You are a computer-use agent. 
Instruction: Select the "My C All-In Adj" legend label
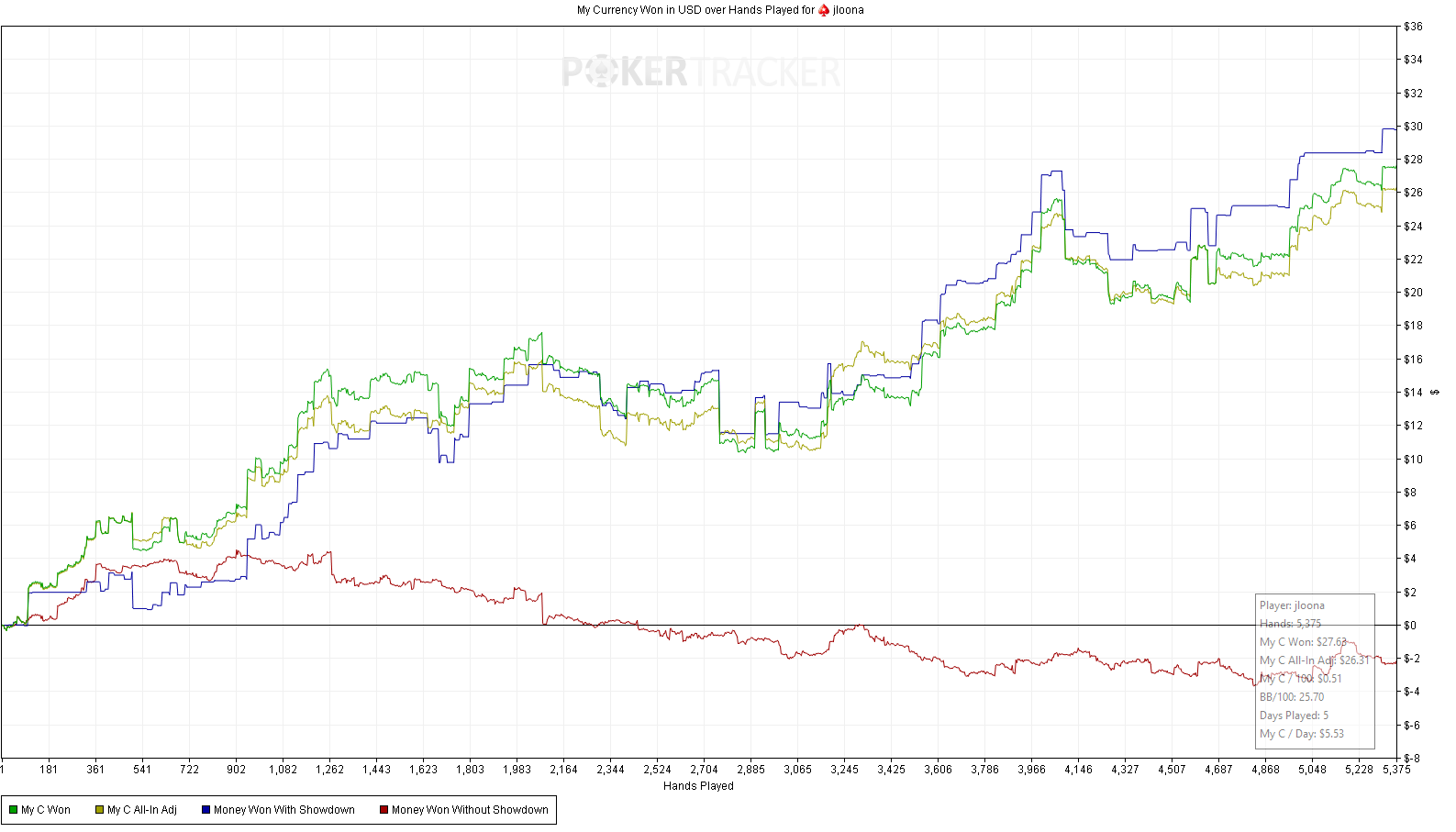[142, 810]
